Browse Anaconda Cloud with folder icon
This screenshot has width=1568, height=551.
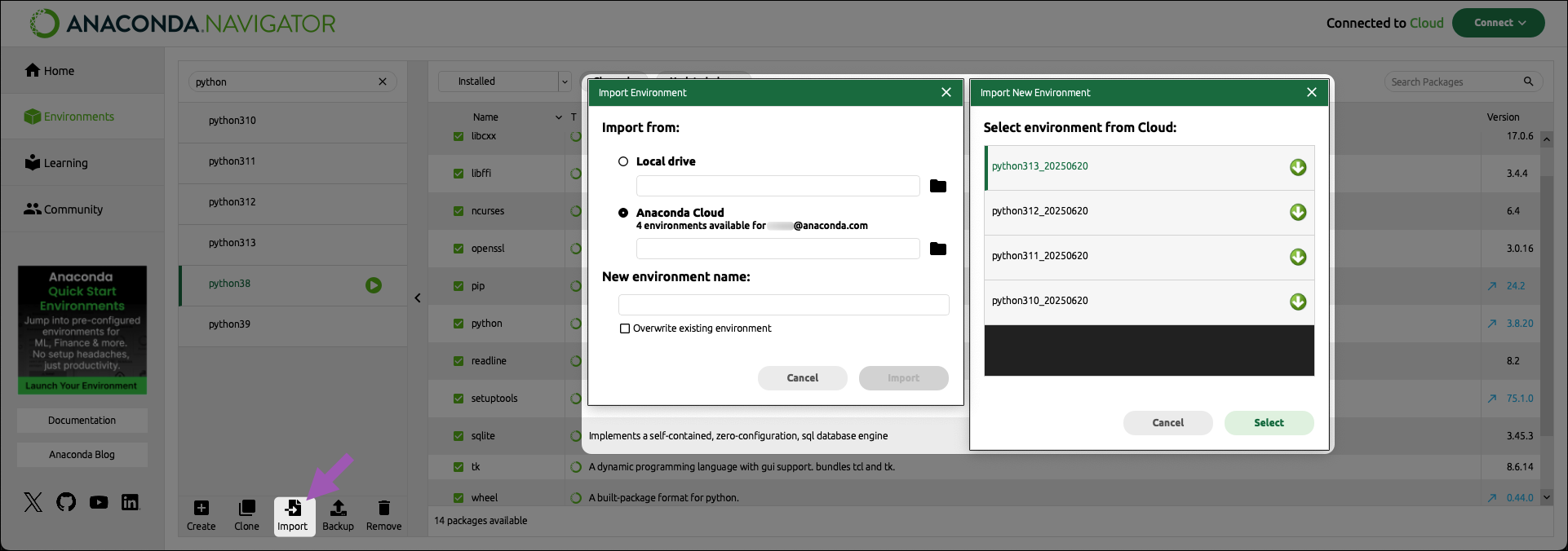tap(938, 249)
